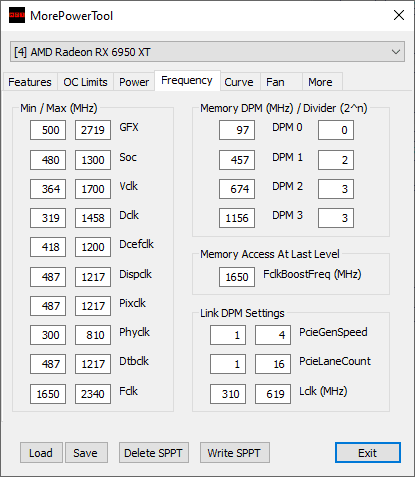This screenshot has height=477, width=416.
Task: Click the DPM 3 memory frequency field
Action: coord(237,218)
